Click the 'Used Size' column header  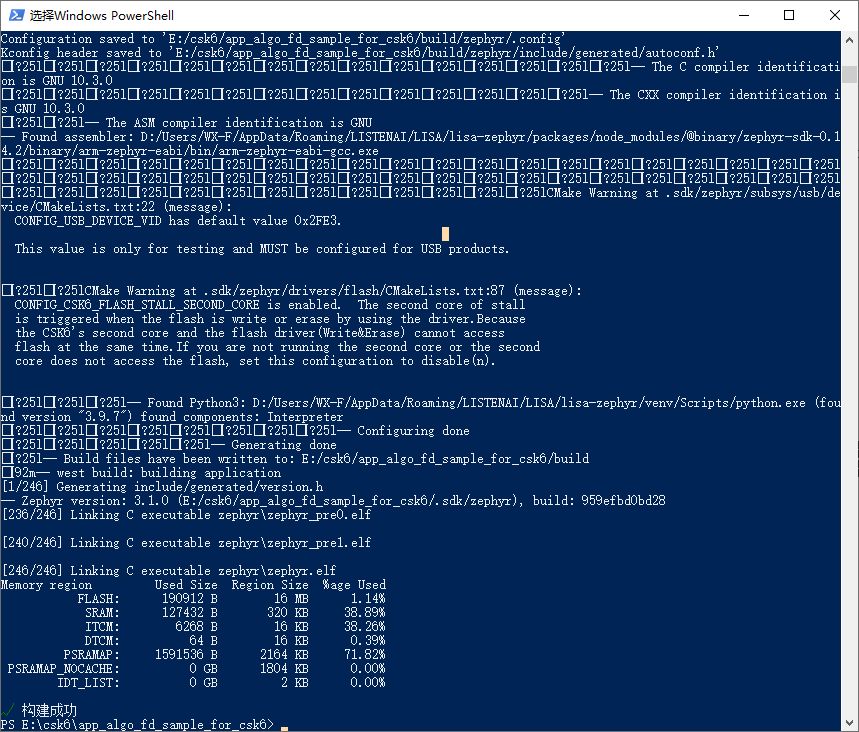point(186,585)
